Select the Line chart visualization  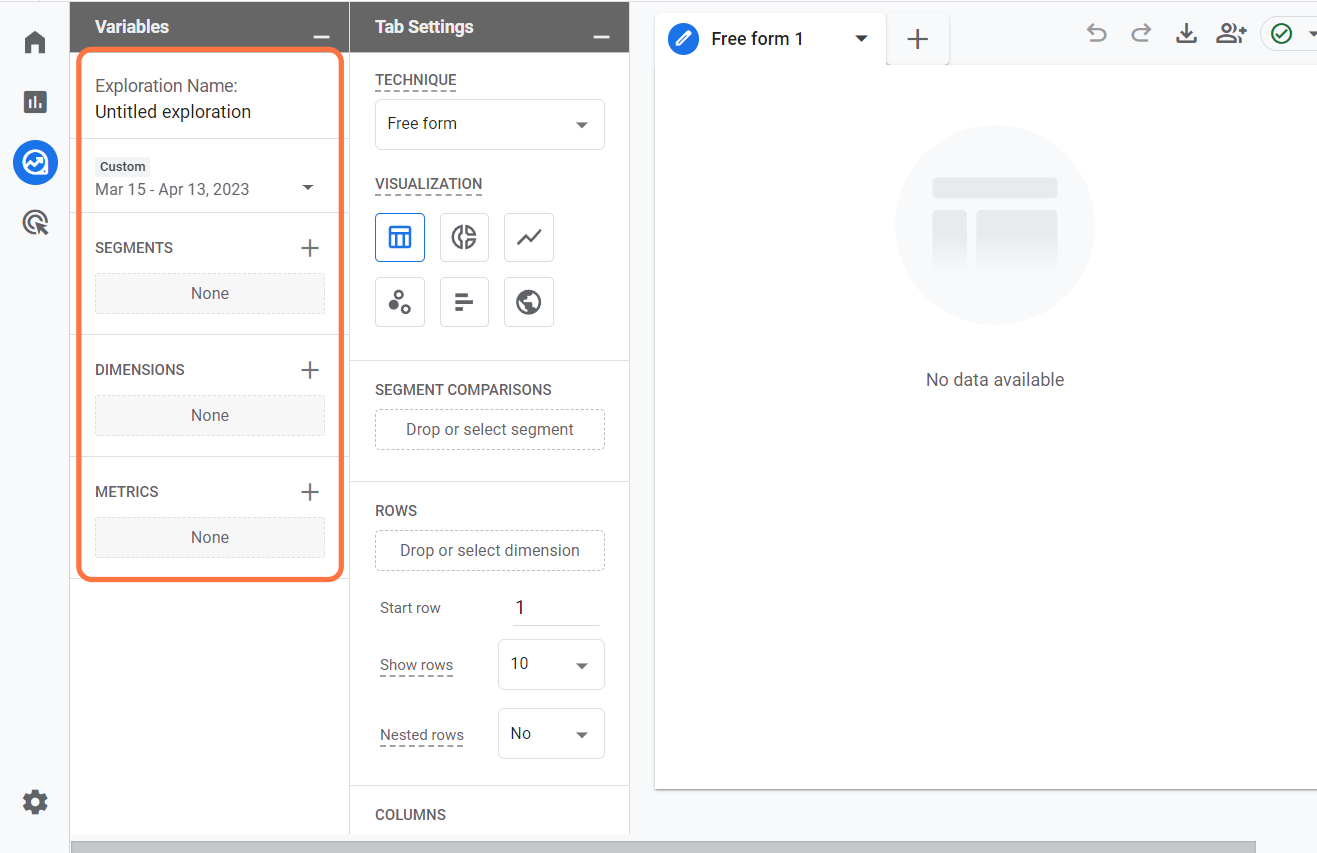(529, 237)
